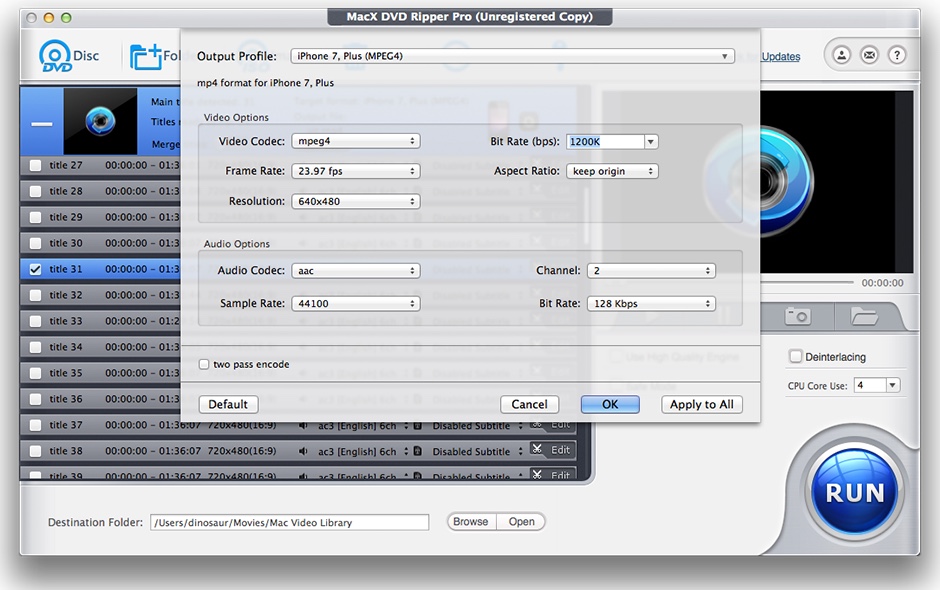Click the Browse button

pyautogui.click(x=471, y=522)
